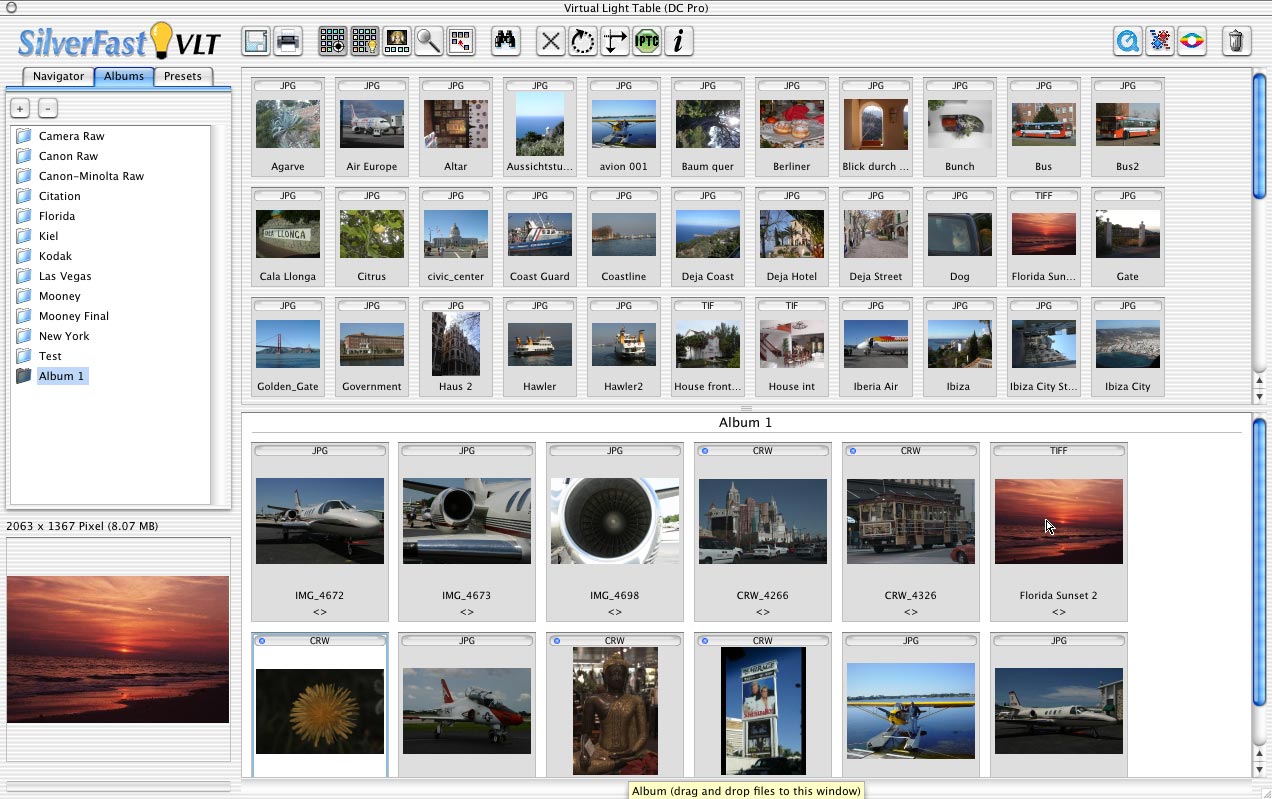
Task: Show image info with the 'i' icon
Action: point(679,41)
